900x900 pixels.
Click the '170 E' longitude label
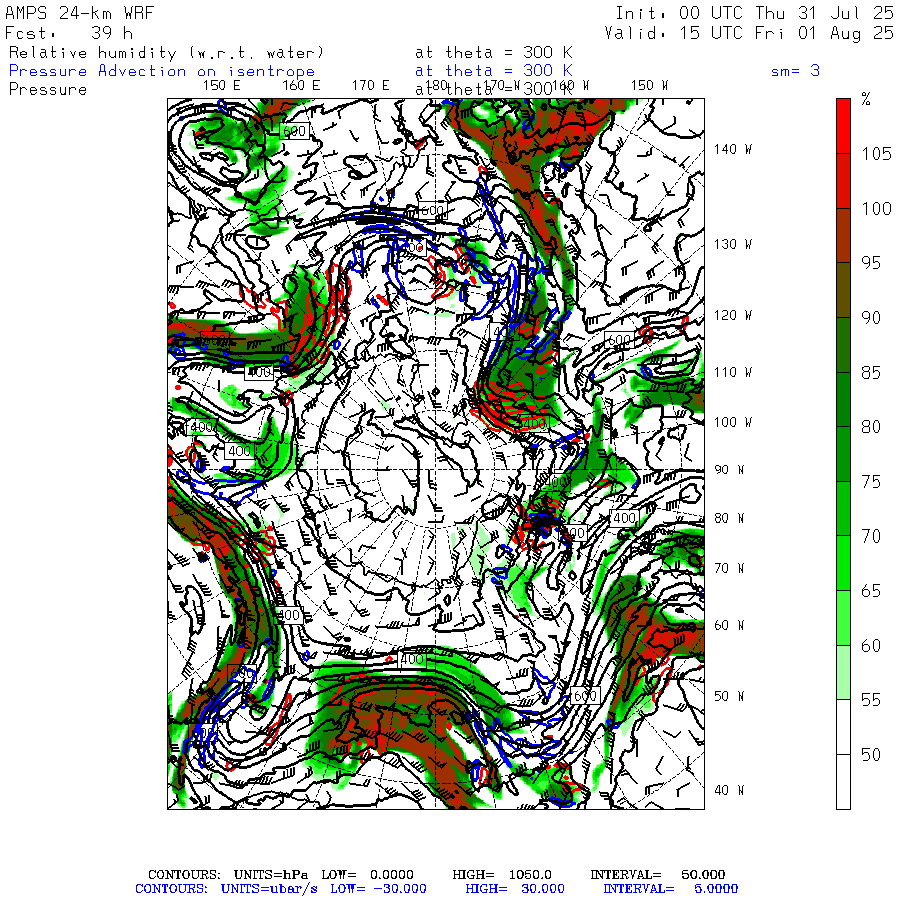[371, 86]
